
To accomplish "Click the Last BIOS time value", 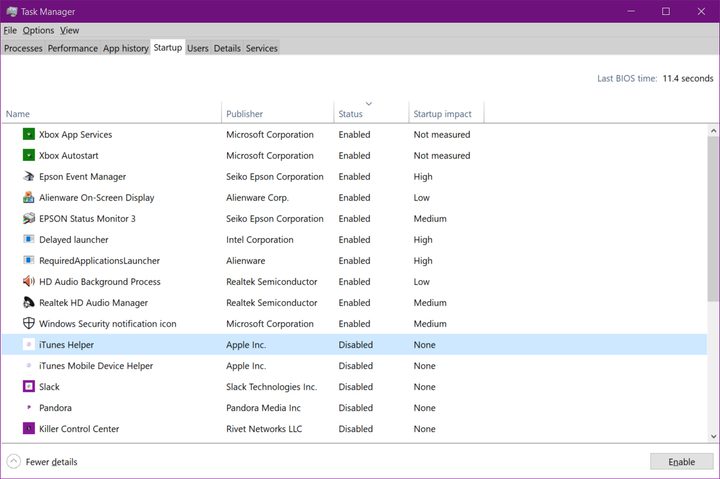I will (687, 79).
